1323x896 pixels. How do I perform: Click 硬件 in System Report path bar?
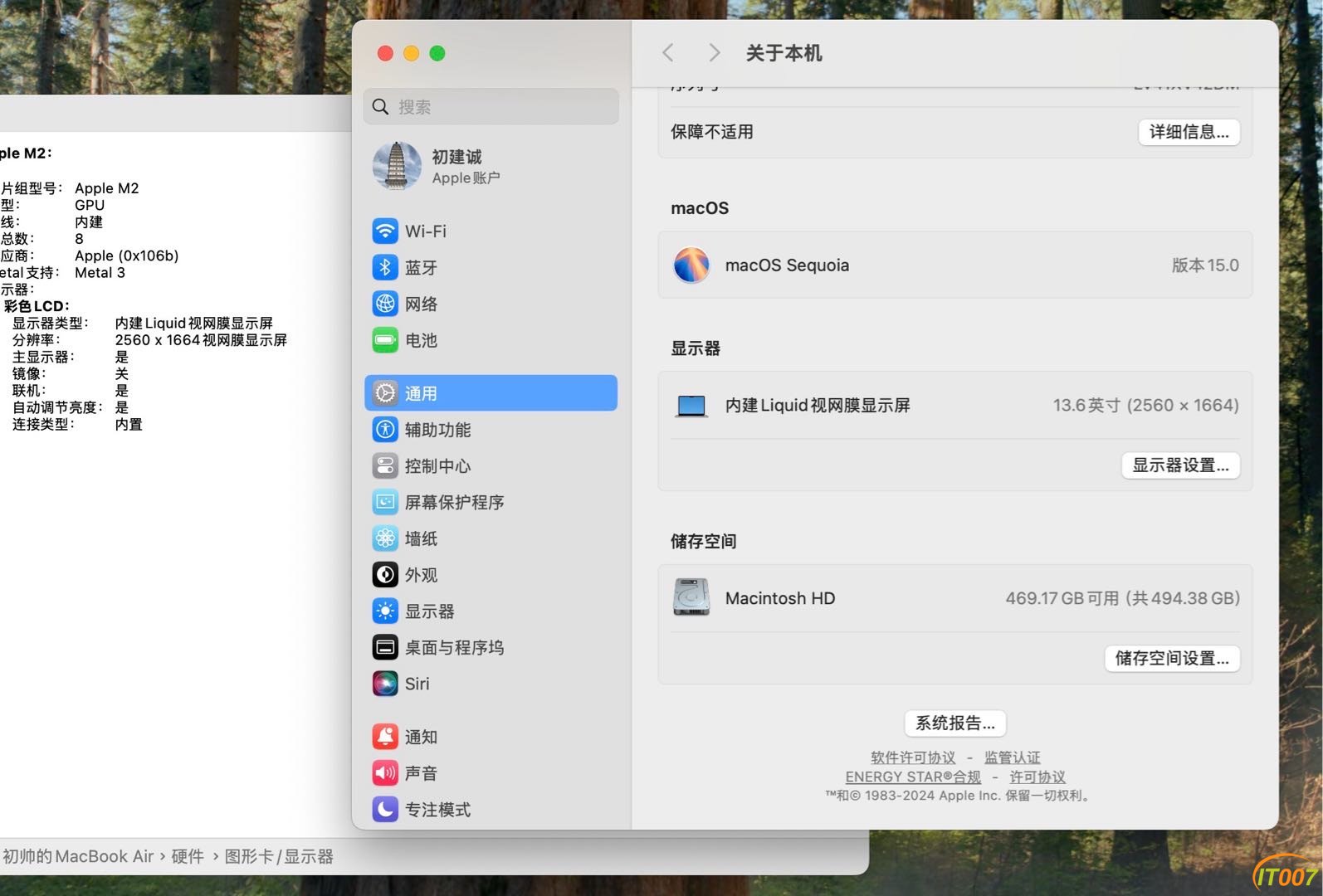point(188,856)
